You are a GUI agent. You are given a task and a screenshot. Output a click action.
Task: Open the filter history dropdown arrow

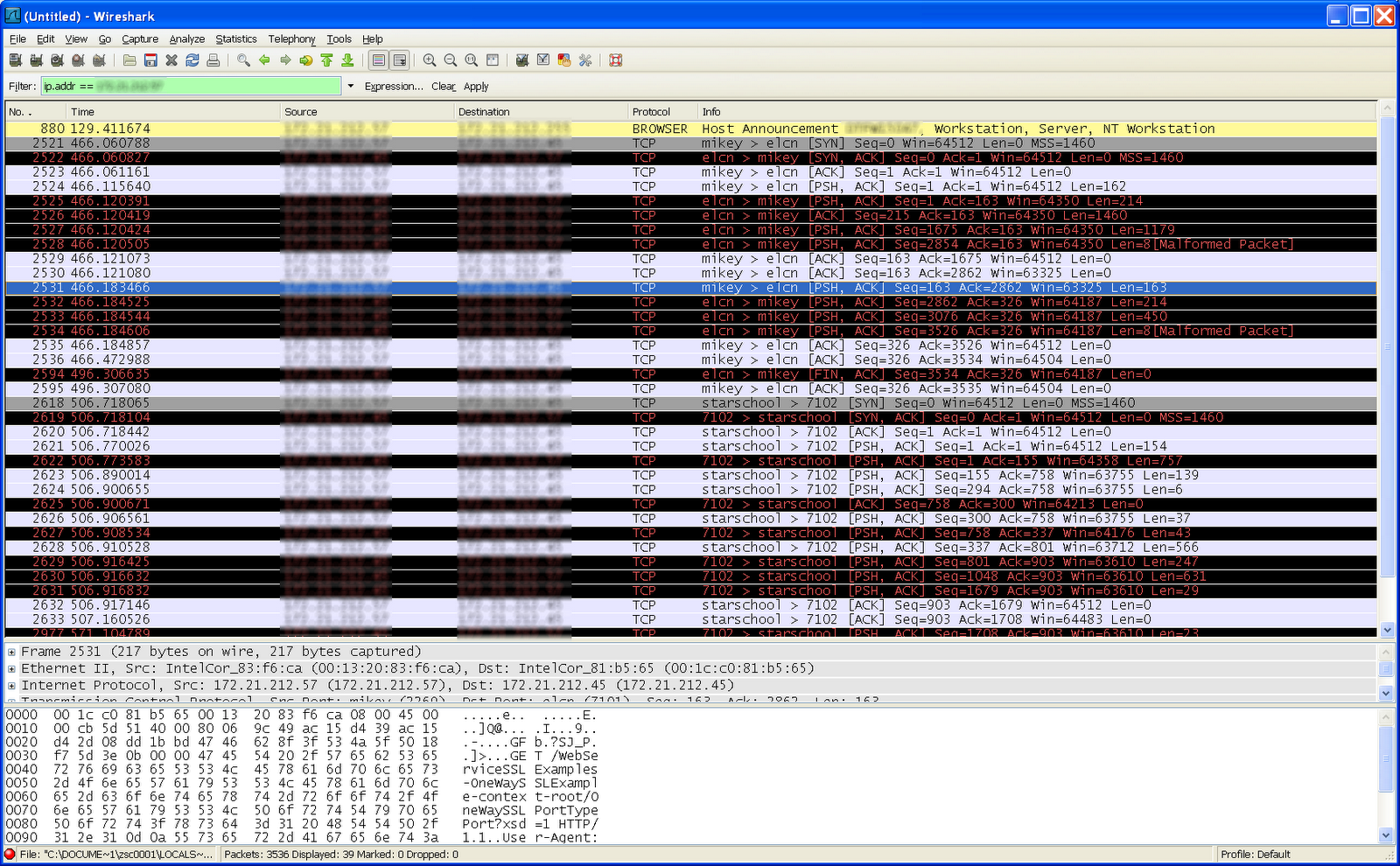click(x=351, y=87)
